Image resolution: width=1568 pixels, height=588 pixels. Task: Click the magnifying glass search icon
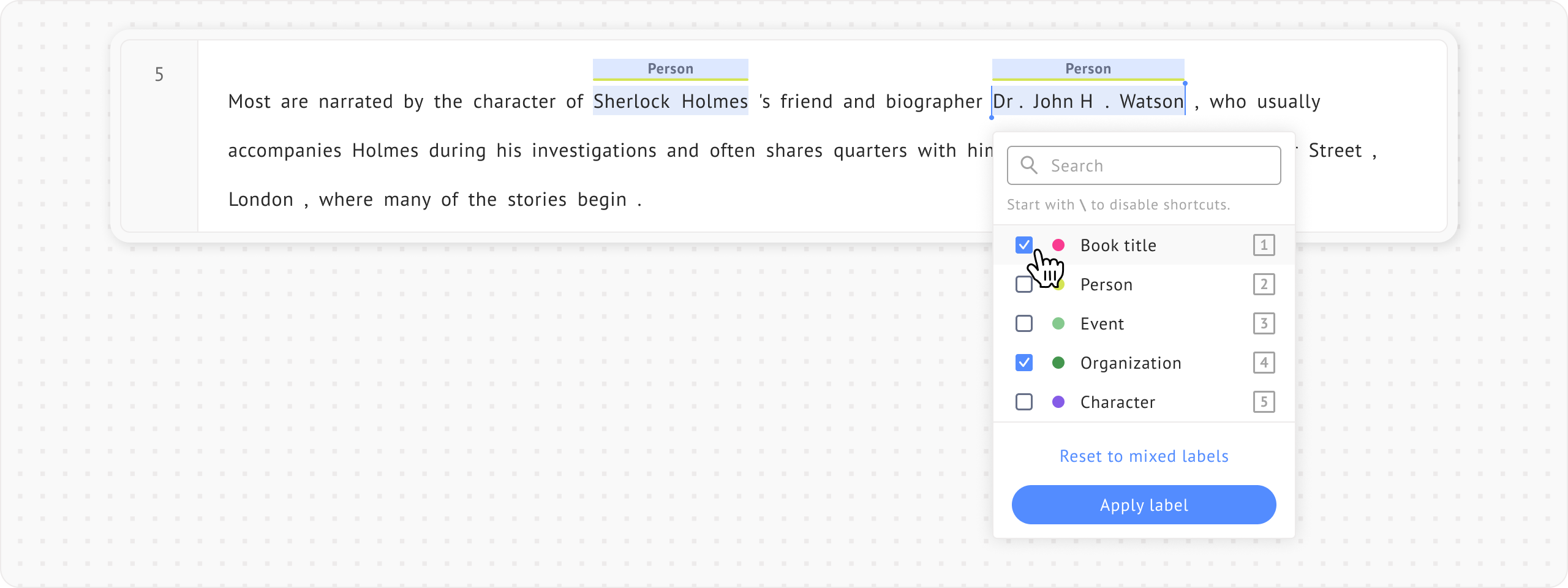[1029, 165]
